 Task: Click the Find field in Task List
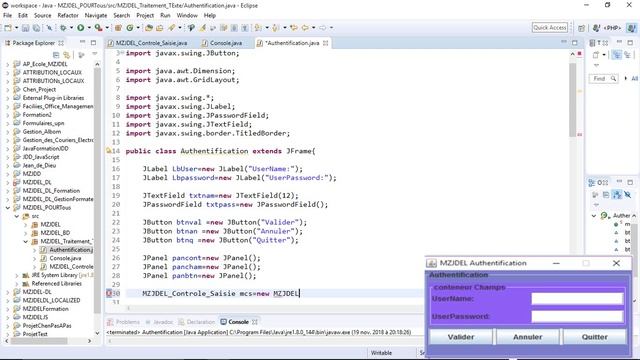click(603, 78)
